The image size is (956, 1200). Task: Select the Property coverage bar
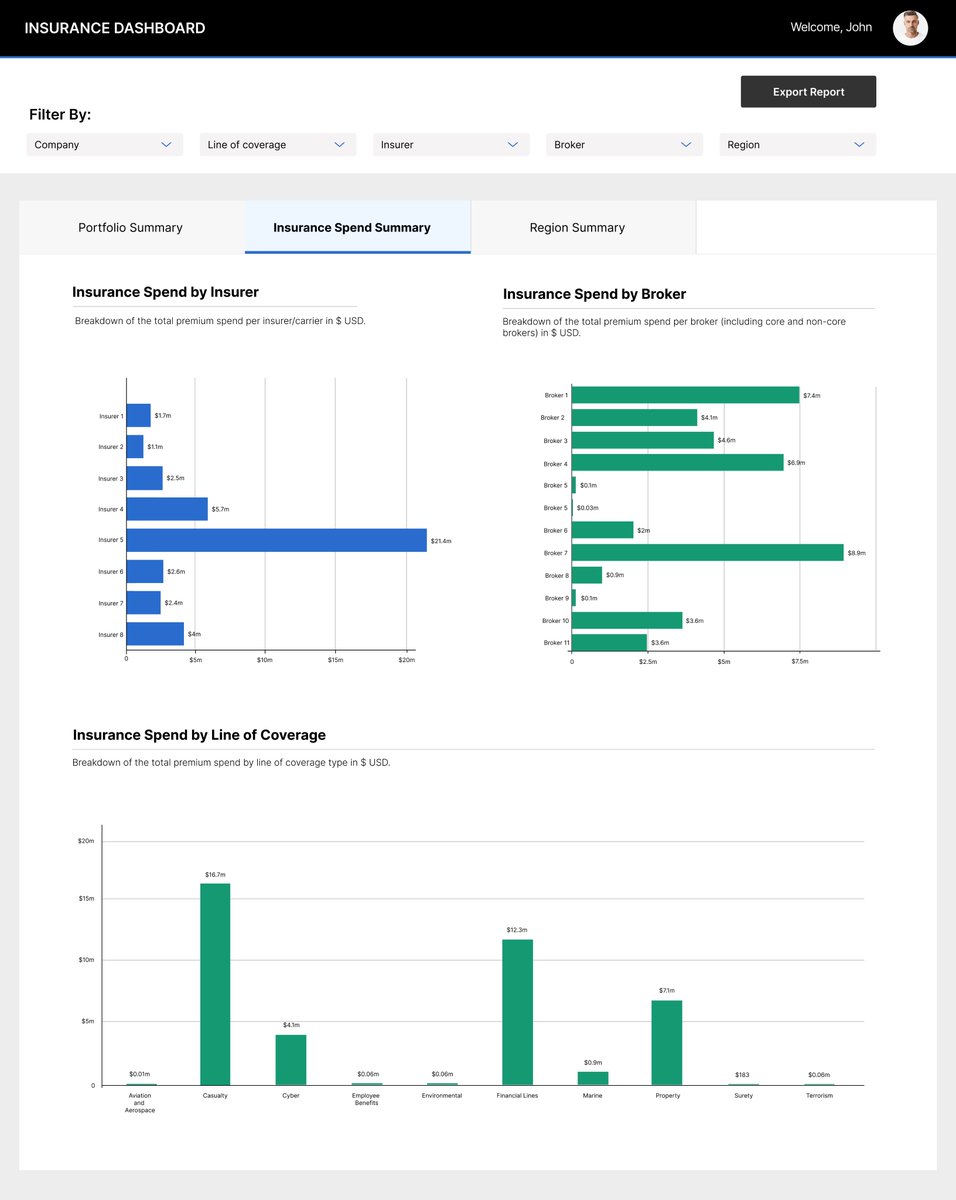(x=667, y=1043)
